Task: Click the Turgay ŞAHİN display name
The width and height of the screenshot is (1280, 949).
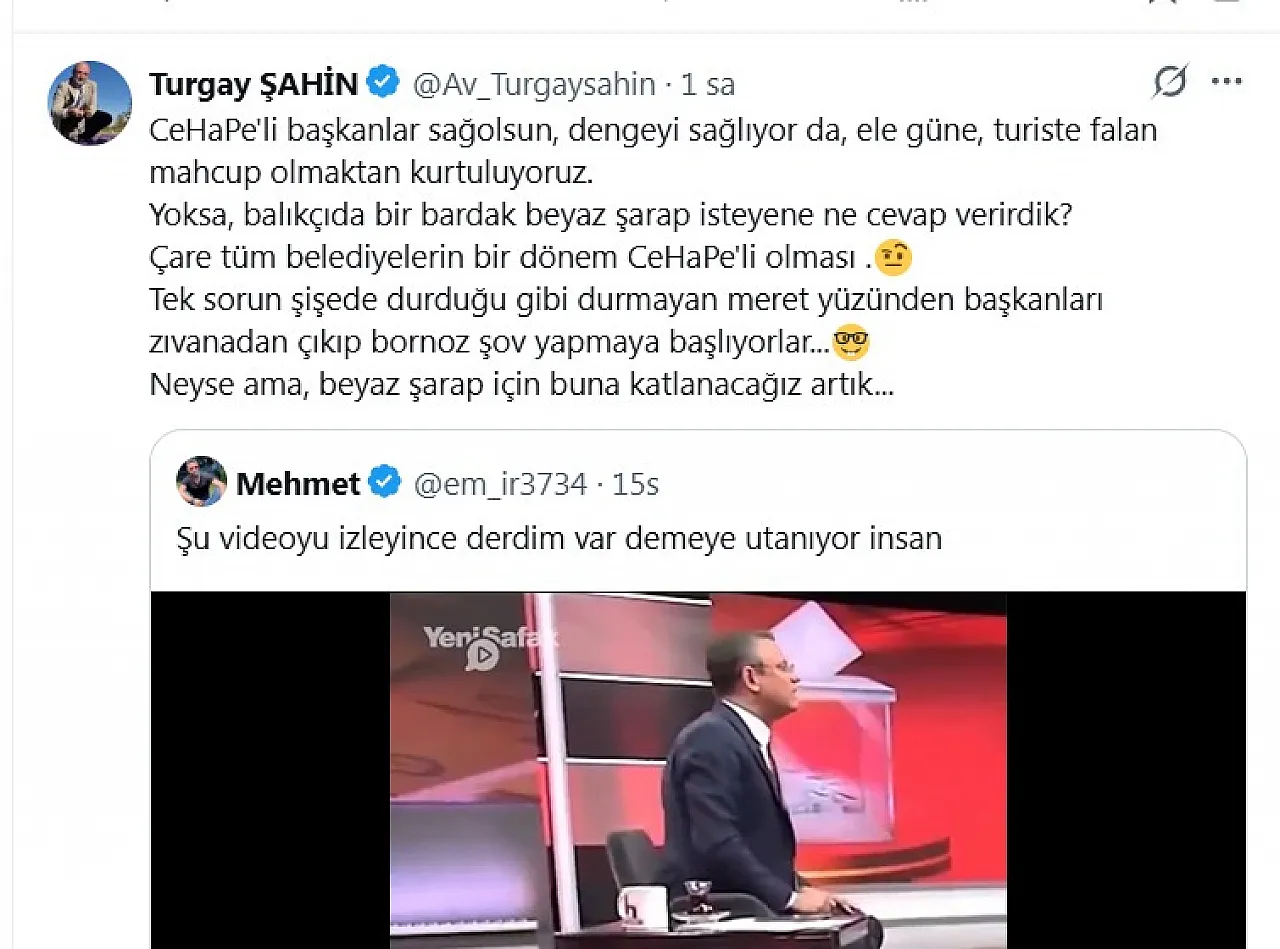Action: (x=253, y=85)
